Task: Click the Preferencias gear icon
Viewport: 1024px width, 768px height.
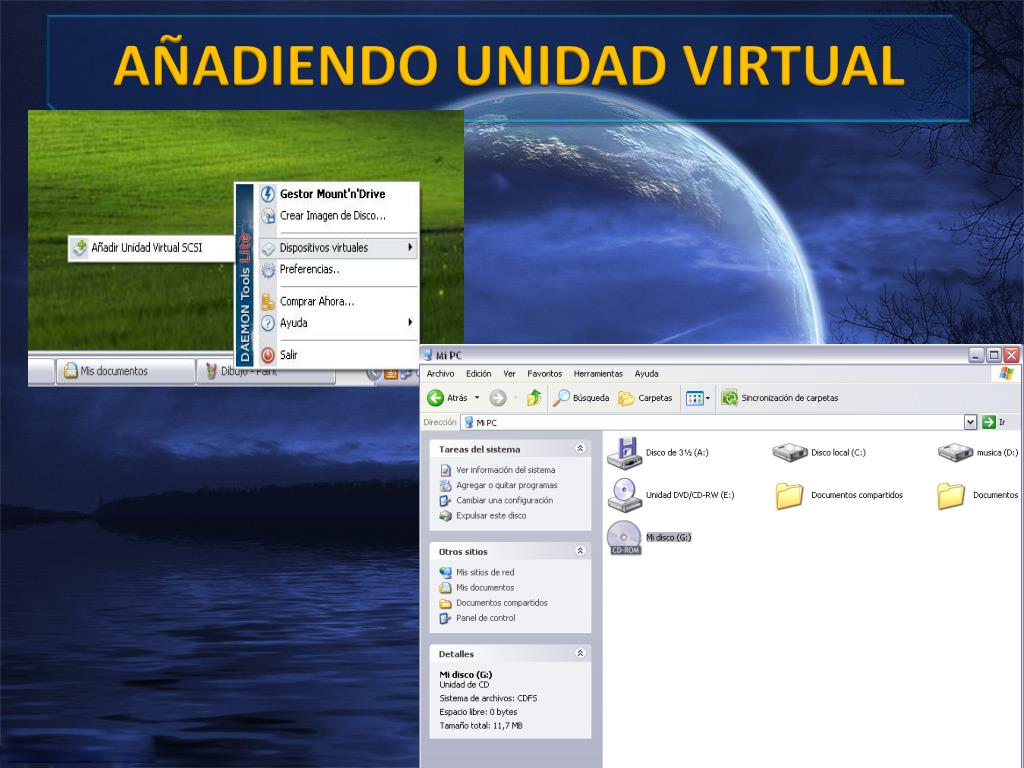Action: [268, 270]
